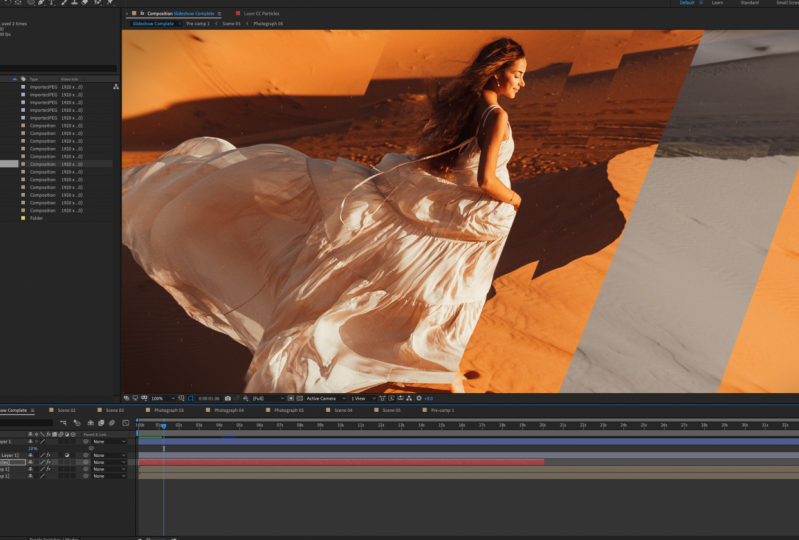Open parent dropdown of red-bar selected layer
The image size is (799, 540).
point(109,462)
